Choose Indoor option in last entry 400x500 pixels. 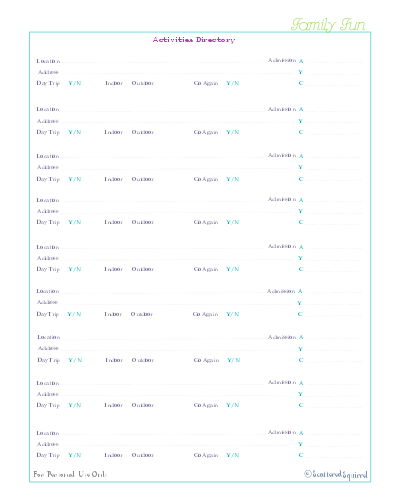coord(113,455)
